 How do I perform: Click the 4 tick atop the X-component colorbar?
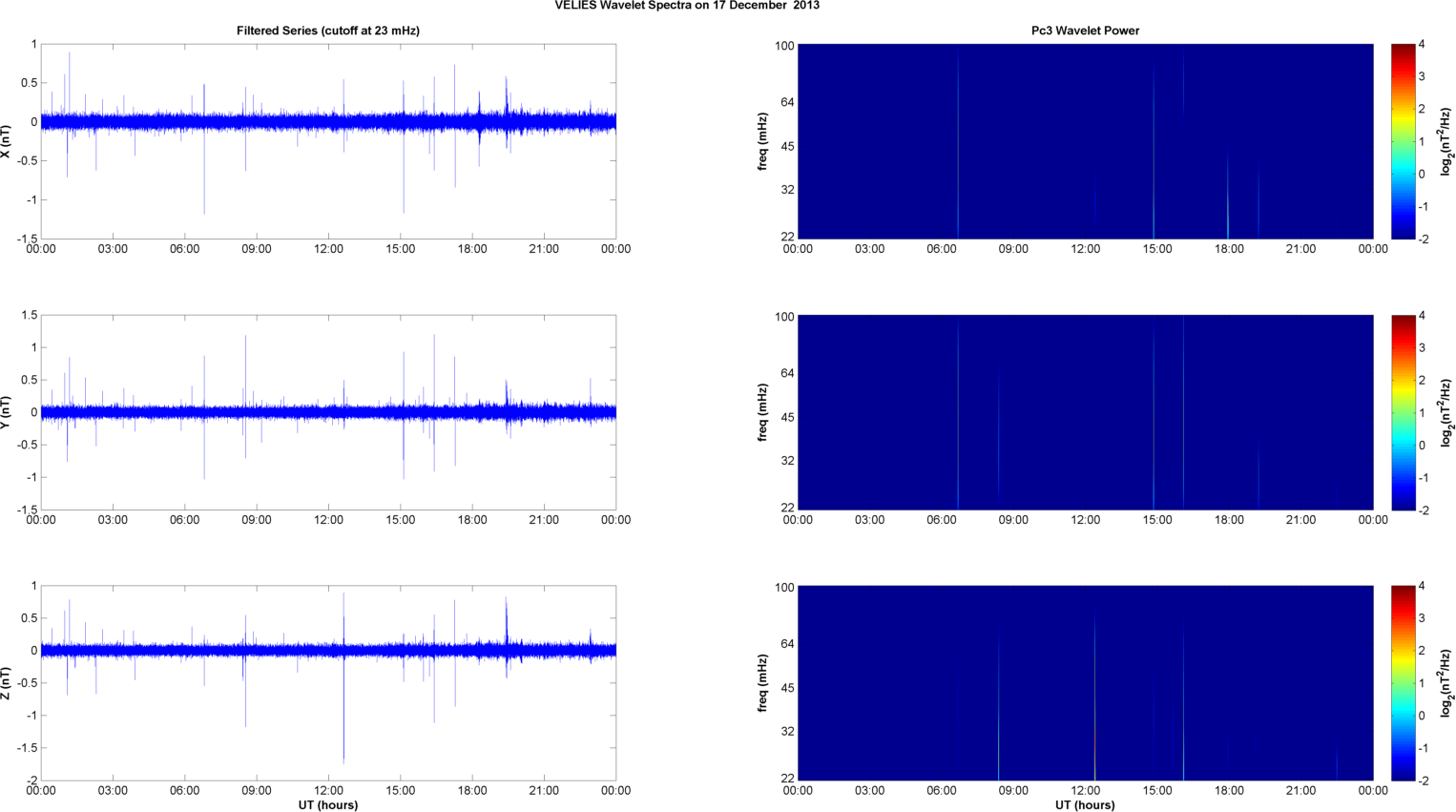[x=1422, y=45]
